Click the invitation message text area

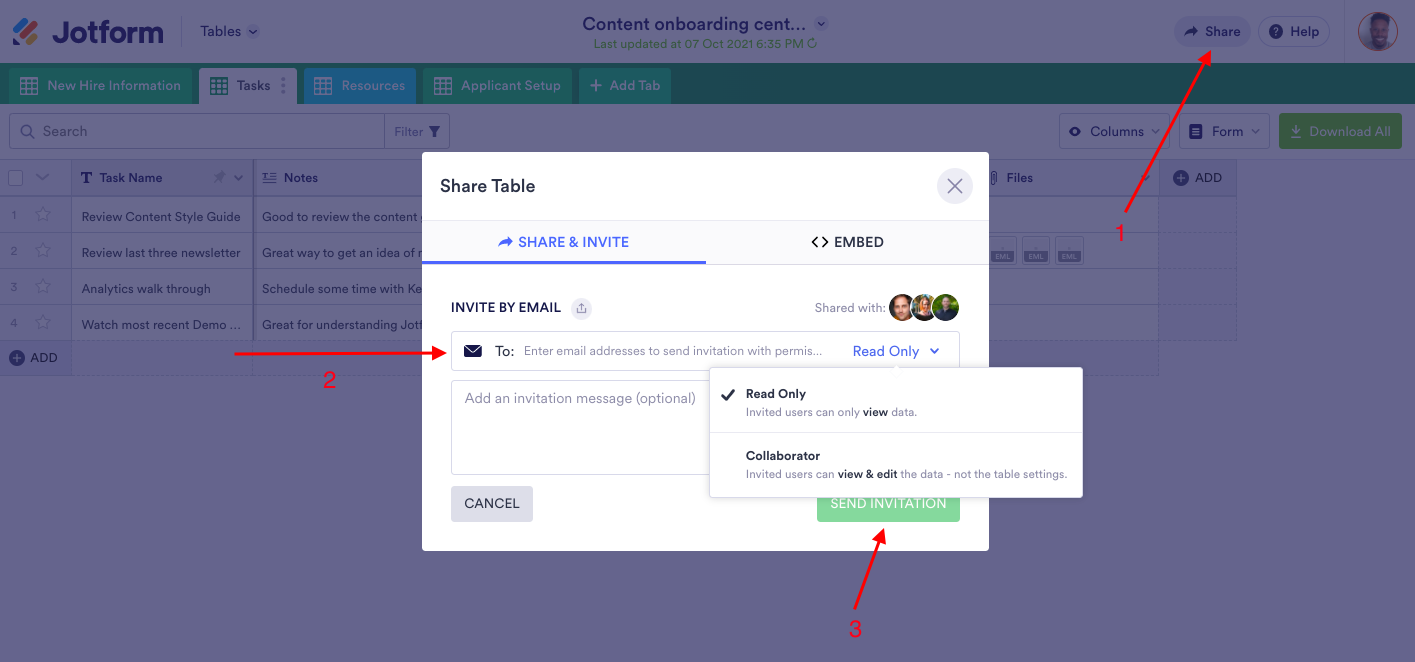coord(580,425)
